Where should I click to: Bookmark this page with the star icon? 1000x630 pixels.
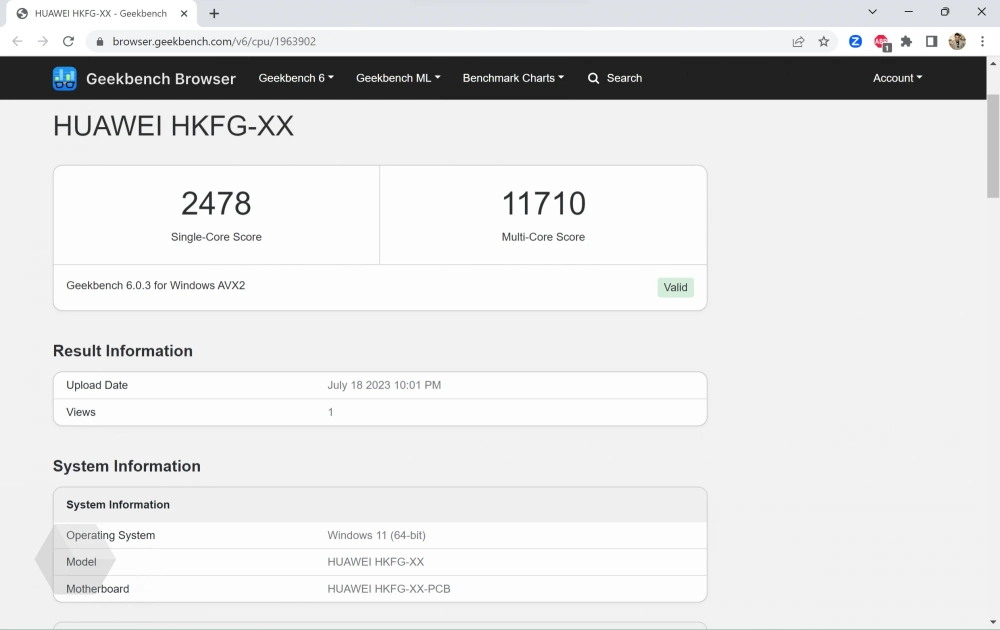click(824, 41)
